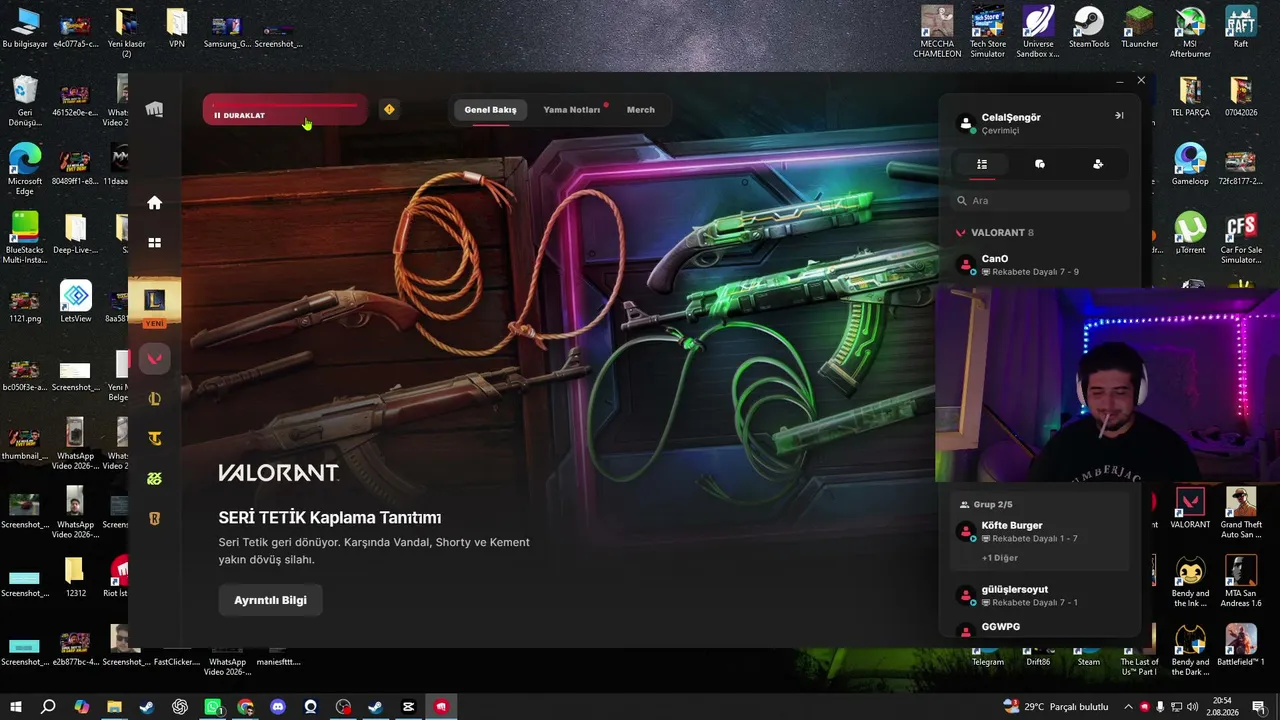Select the TEL PARÇA desktop folder
The image size is (1280, 720).
[1190, 97]
